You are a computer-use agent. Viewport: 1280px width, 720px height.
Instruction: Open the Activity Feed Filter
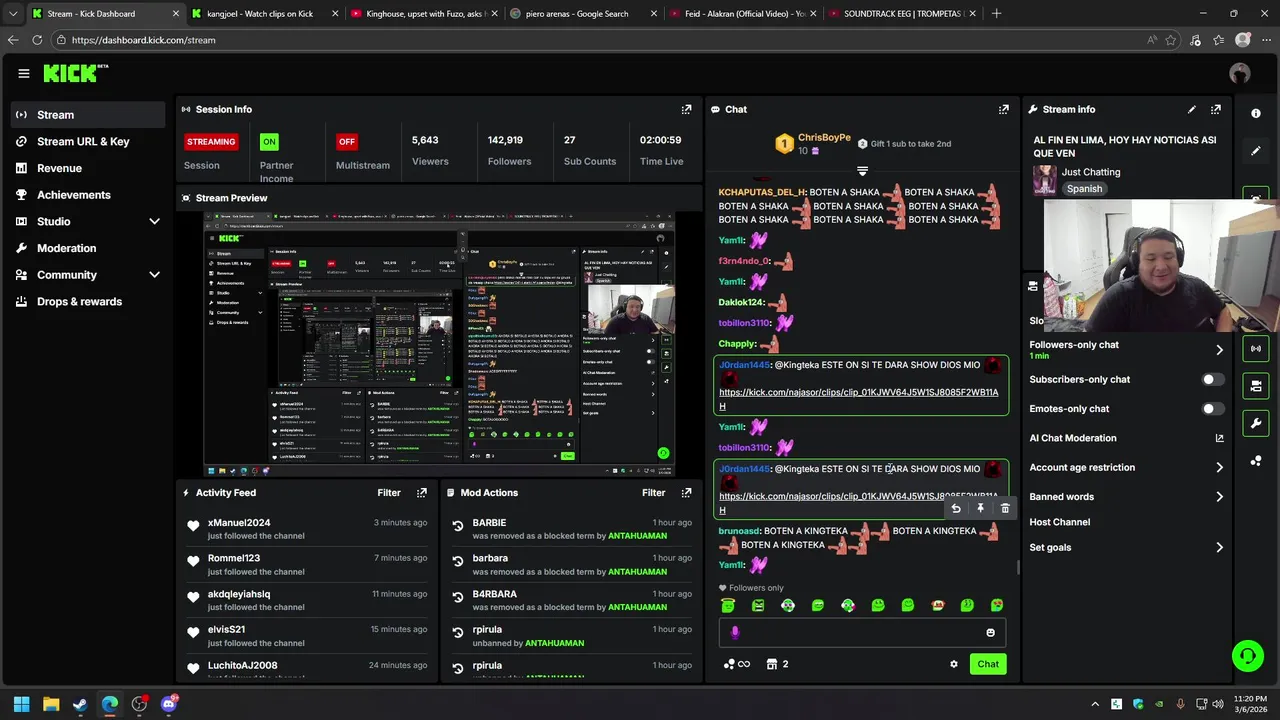tap(388, 492)
